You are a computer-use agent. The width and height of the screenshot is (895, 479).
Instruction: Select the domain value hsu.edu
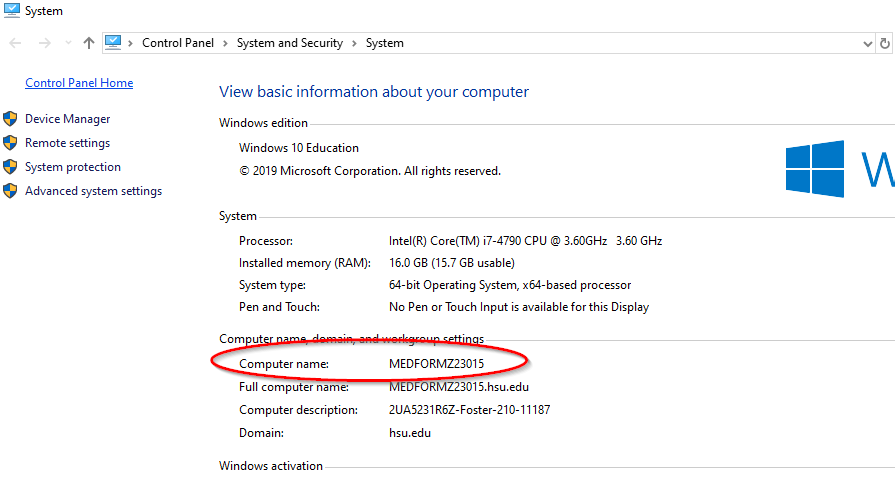click(410, 433)
